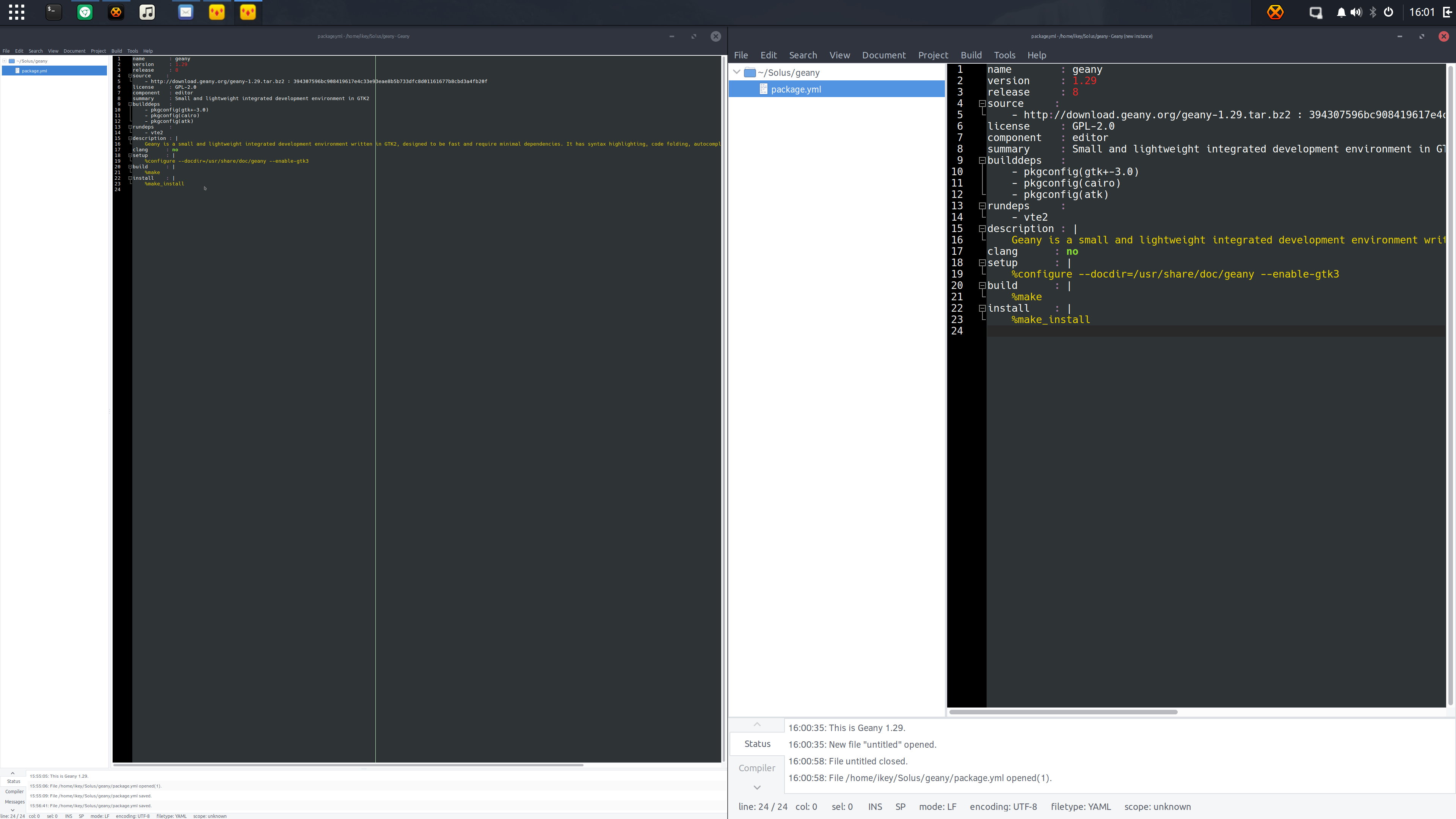Click ~/Solus/geany folder icon in right window
The width and height of the screenshot is (1456, 819).
pos(750,72)
